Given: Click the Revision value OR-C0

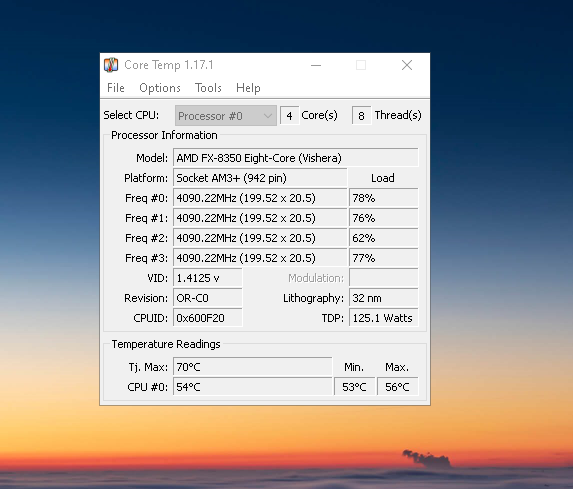Looking at the screenshot, I should (208, 298).
